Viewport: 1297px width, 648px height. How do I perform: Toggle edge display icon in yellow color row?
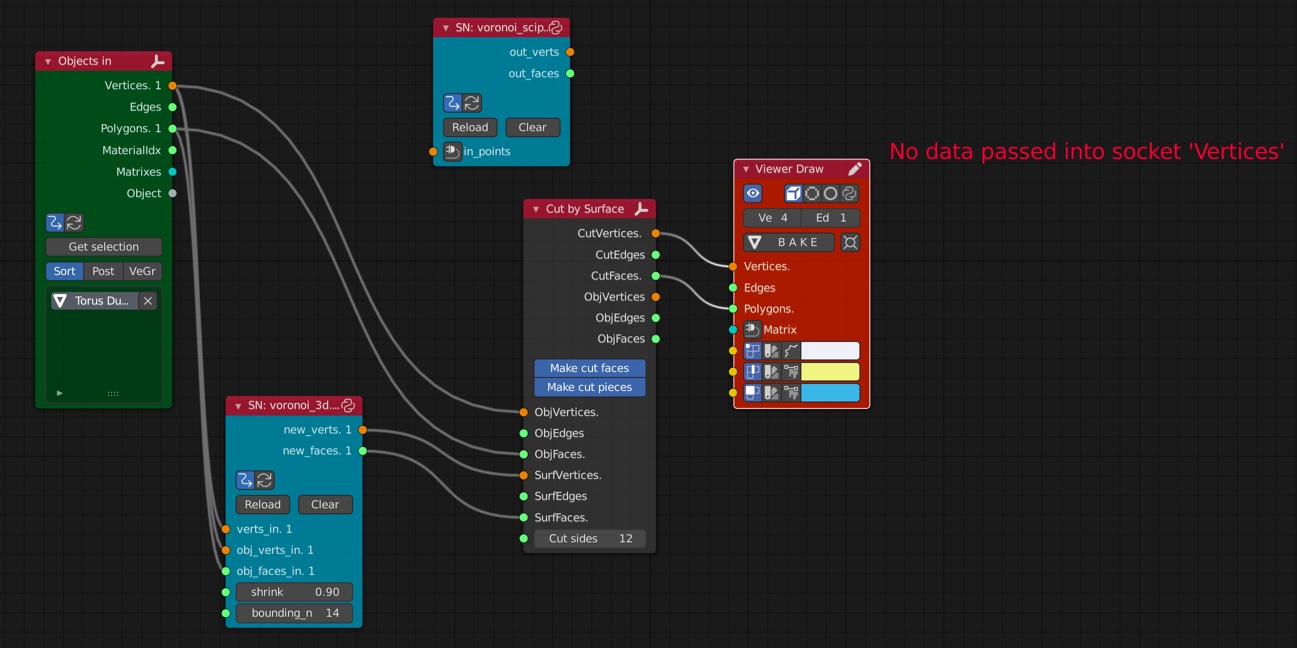pos(753,372)
